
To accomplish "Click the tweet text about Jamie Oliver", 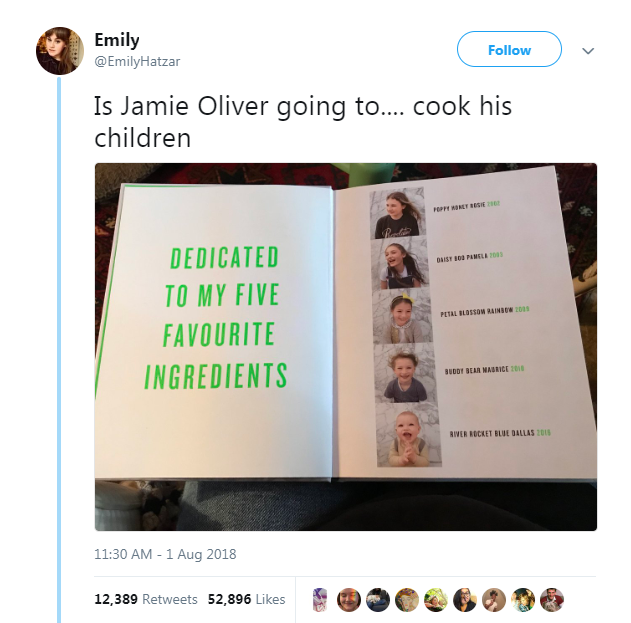I will point(302,121).
